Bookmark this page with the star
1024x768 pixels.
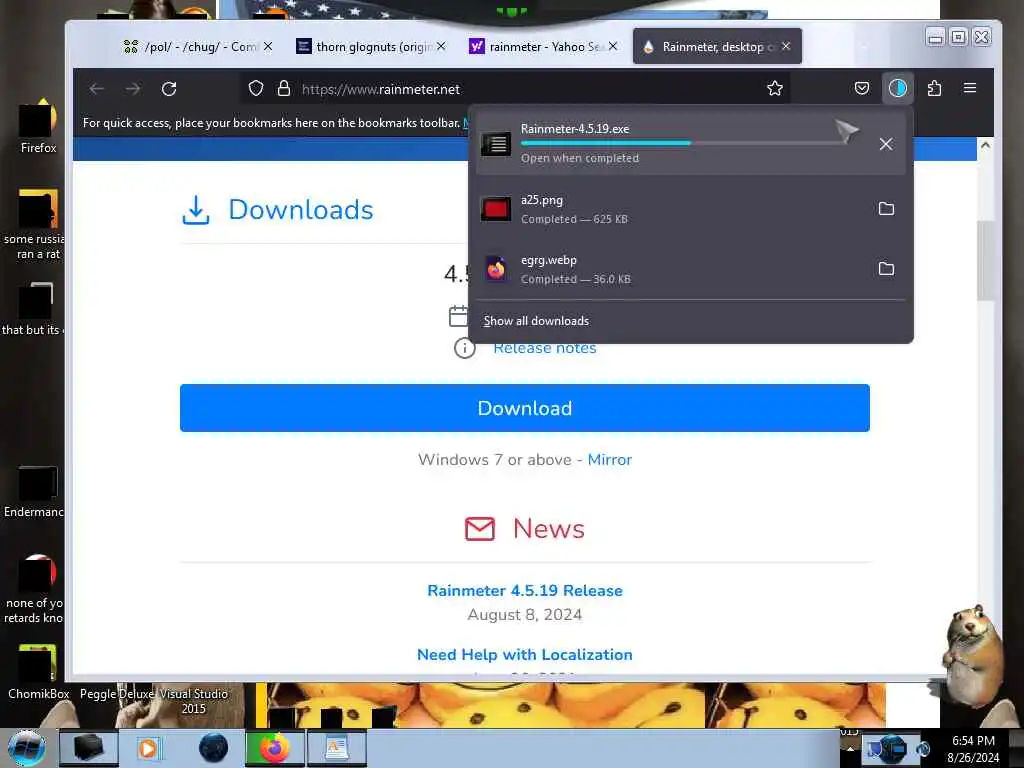pos(775,89)
